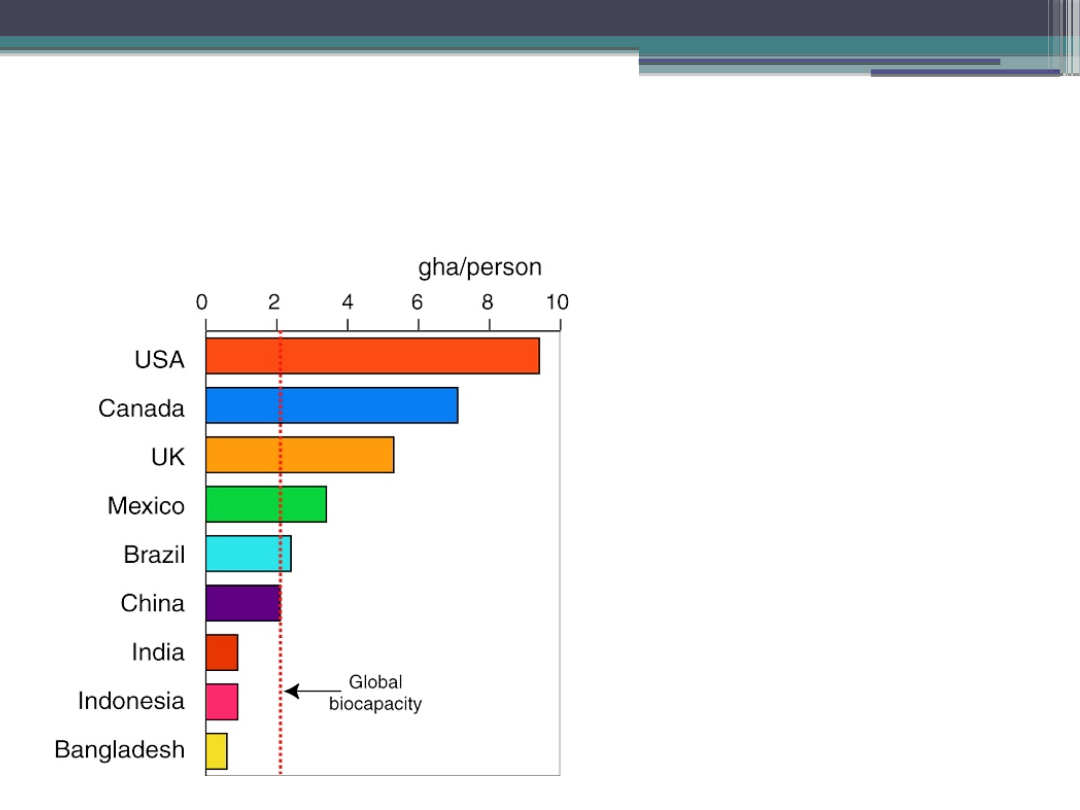This screenshot has width=1080, height=810.
Task: Select the pink Indonesia bar
Action: (x=222, y=701)
